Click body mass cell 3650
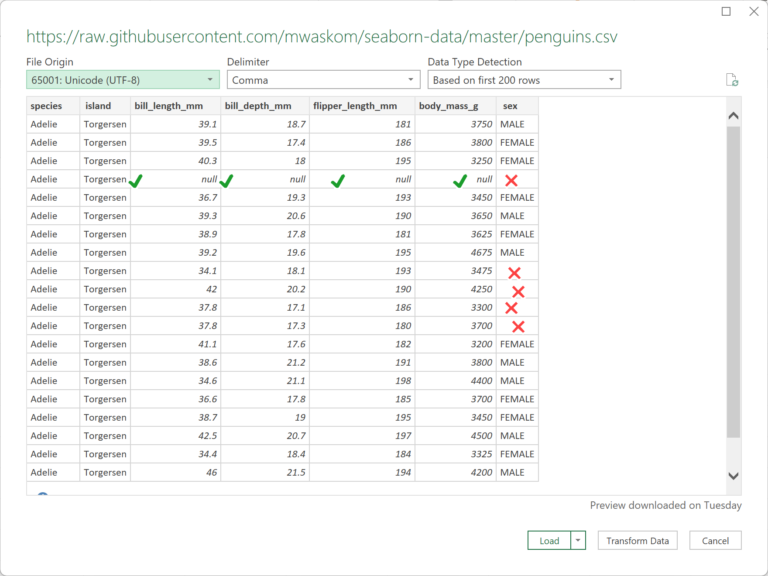Image resolution: width=768 pixels, height=576 pixels. click(456, 216)
